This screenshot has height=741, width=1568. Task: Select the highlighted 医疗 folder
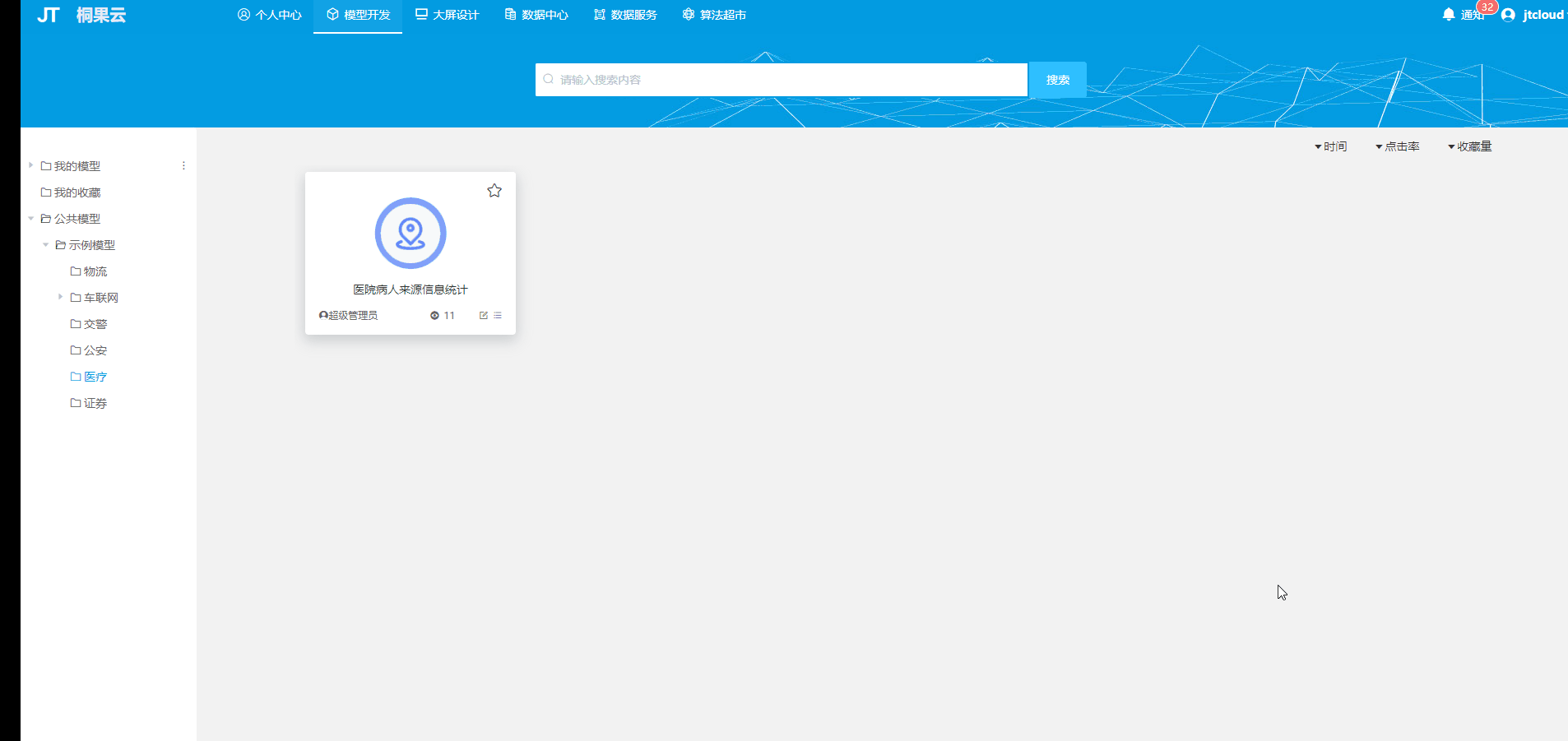[89, 377]
